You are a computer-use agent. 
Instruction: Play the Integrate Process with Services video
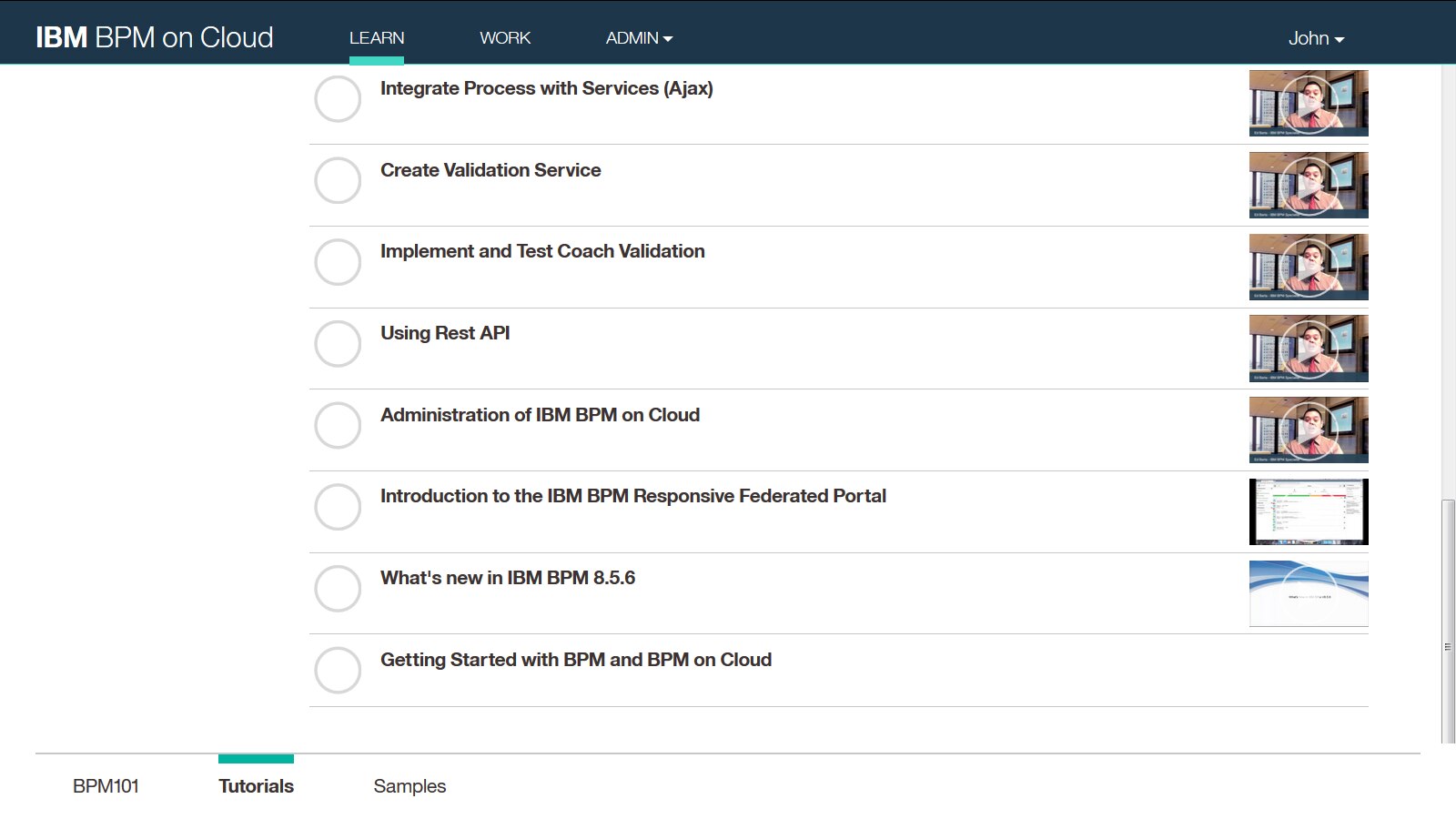[1309, 103]
